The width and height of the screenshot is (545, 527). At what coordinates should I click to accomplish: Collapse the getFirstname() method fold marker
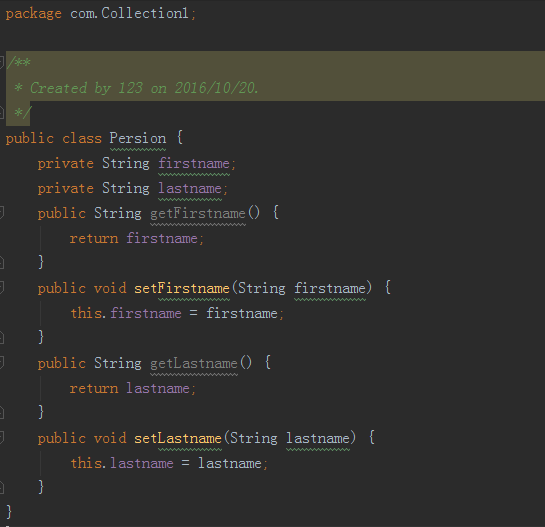[x=1, y=212]
